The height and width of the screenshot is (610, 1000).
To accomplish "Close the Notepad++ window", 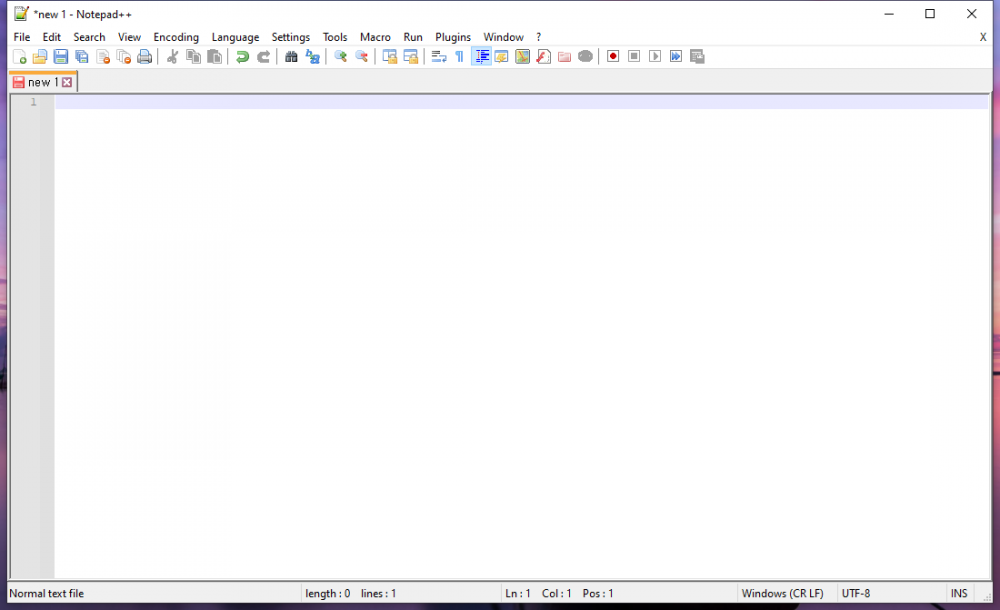I will [971, 14].
